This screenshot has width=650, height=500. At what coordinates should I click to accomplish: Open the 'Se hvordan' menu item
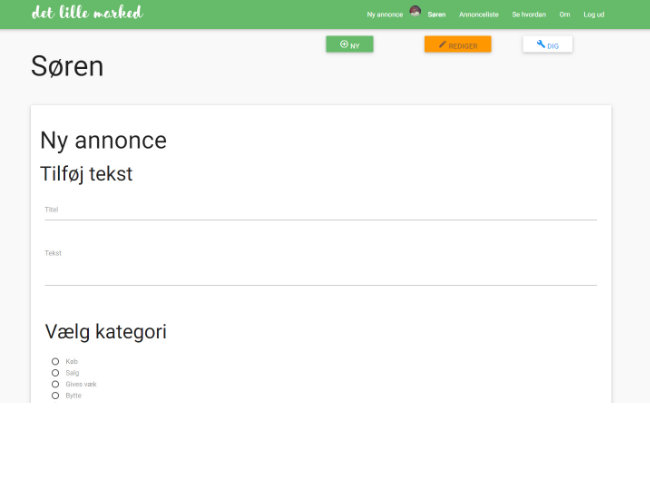(528, 15)
